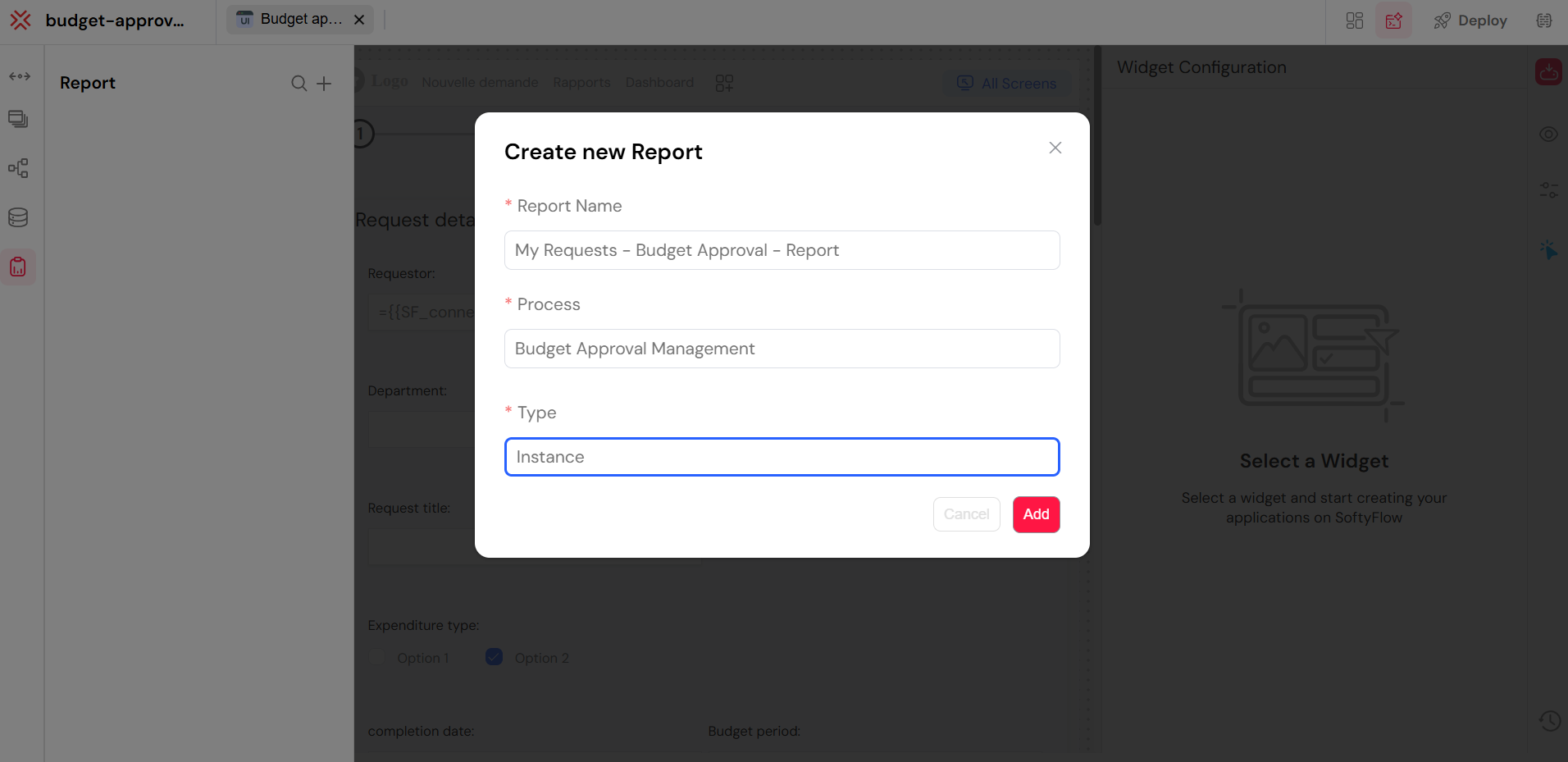Image resolution: width=1568 pixels, height=762 pixels.
Task: Open the Type dropdown showing Instance
Action: 782,457
